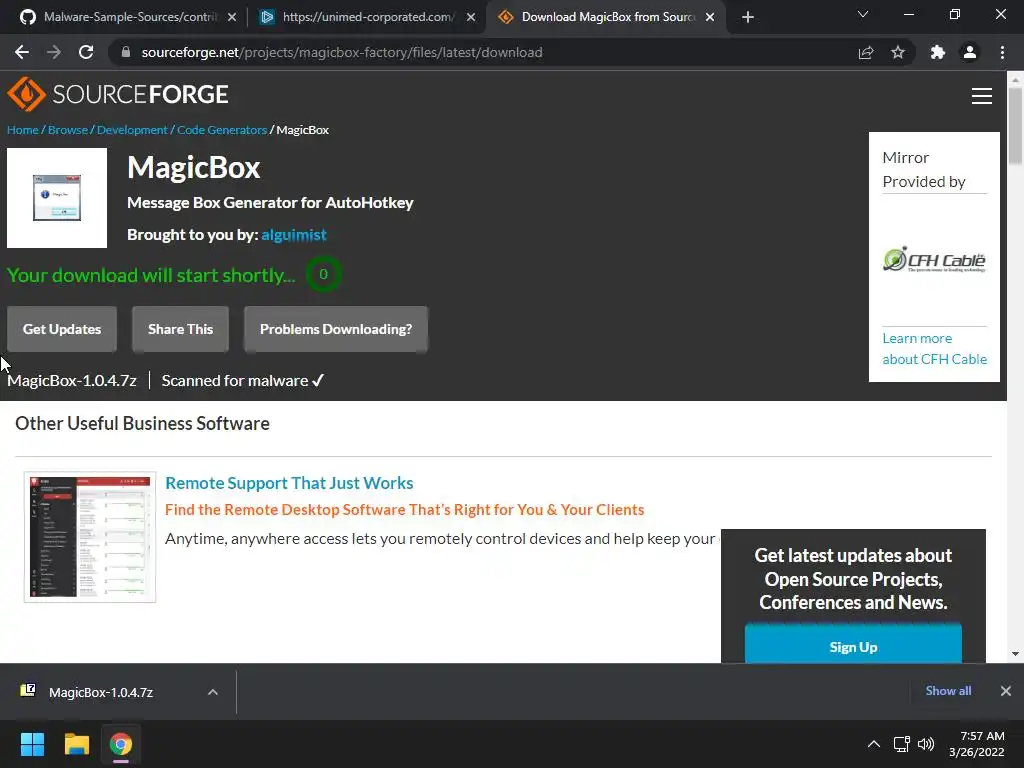Click the download countdown circle showing 0
Screen dimensions: 1024x768
323,274
